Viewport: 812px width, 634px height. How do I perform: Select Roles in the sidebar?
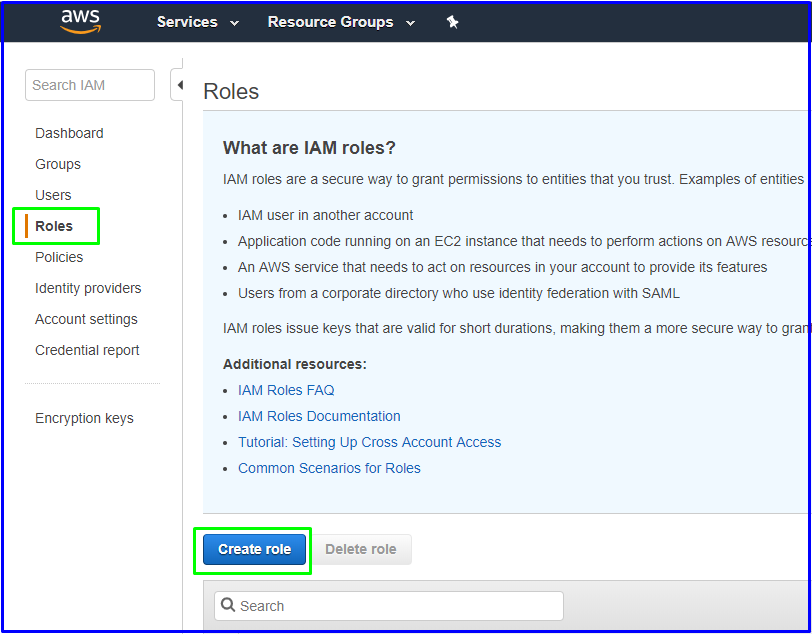(54, 226)
